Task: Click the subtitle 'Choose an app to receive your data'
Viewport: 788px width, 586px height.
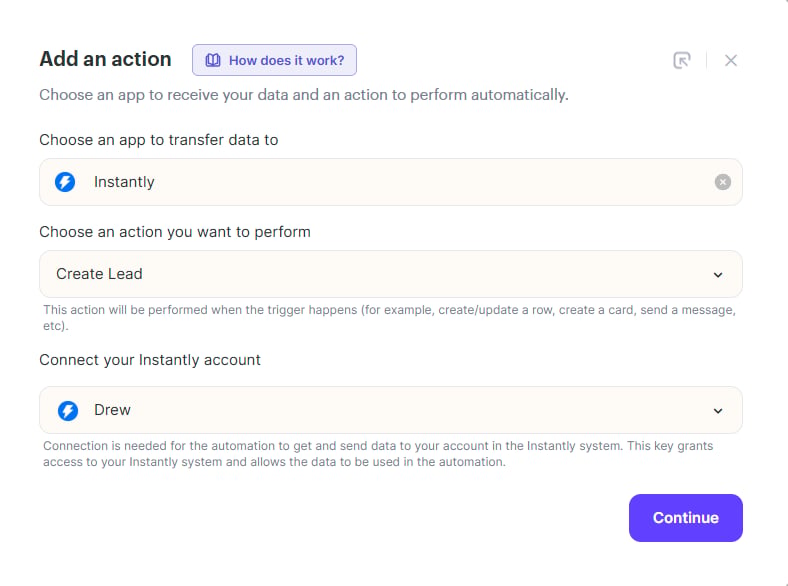Action: [x=304, y=94]
